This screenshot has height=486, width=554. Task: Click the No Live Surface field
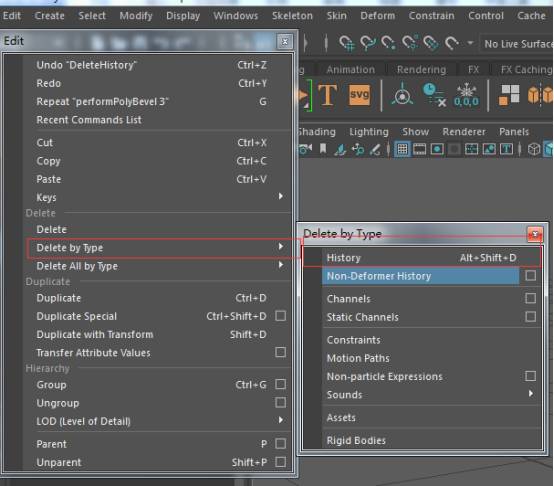[x=517, y=44]
